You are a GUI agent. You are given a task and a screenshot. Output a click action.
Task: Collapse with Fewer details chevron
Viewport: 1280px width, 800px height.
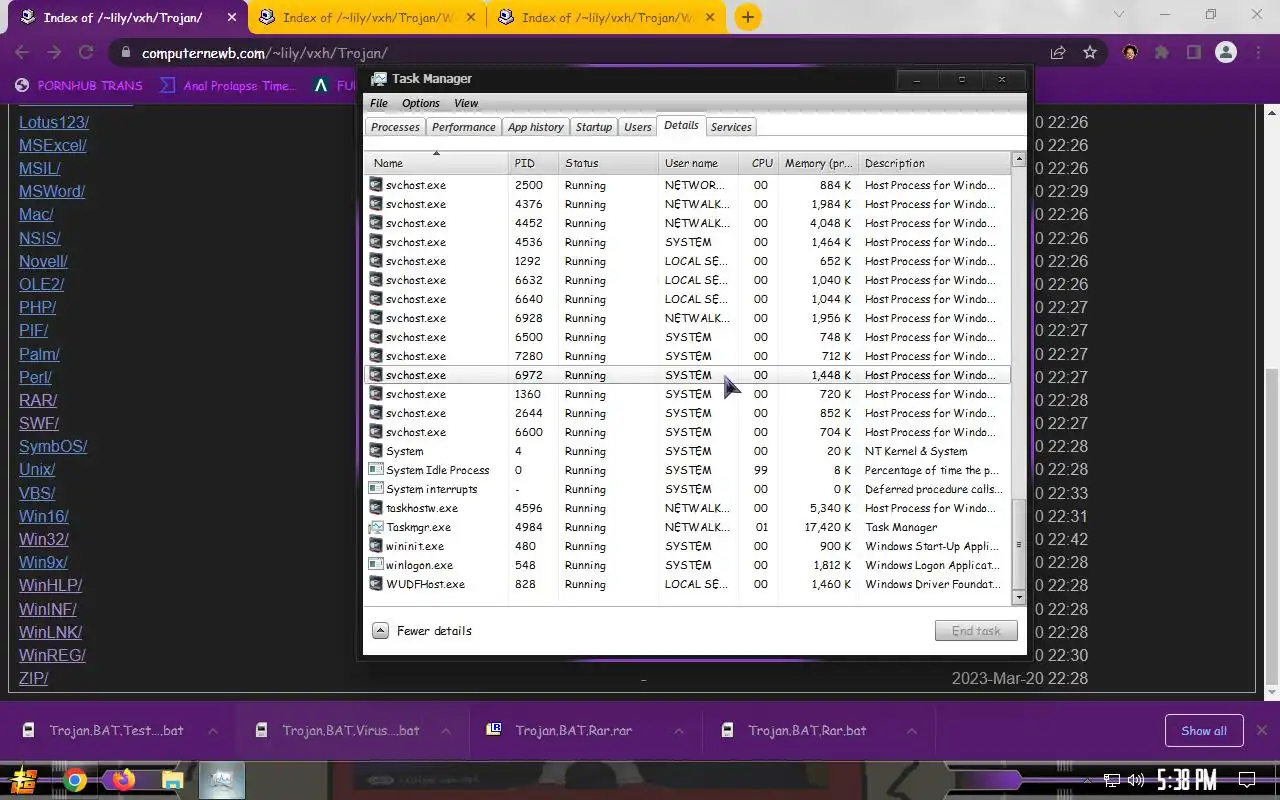point(380,631)
